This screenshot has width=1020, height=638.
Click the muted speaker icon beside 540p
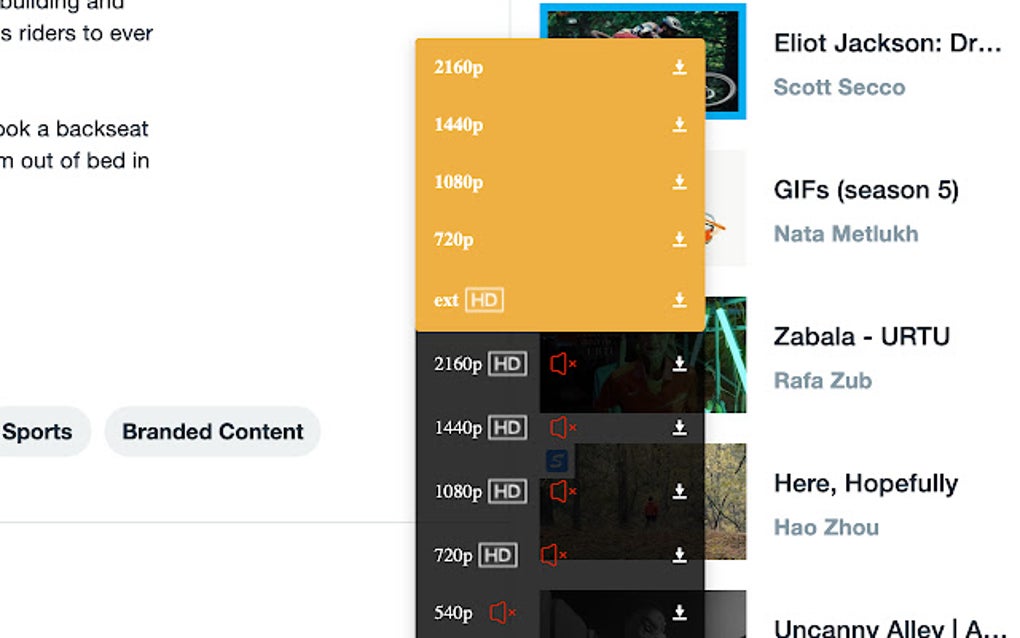pyautogui.click(x=502, y=613)
